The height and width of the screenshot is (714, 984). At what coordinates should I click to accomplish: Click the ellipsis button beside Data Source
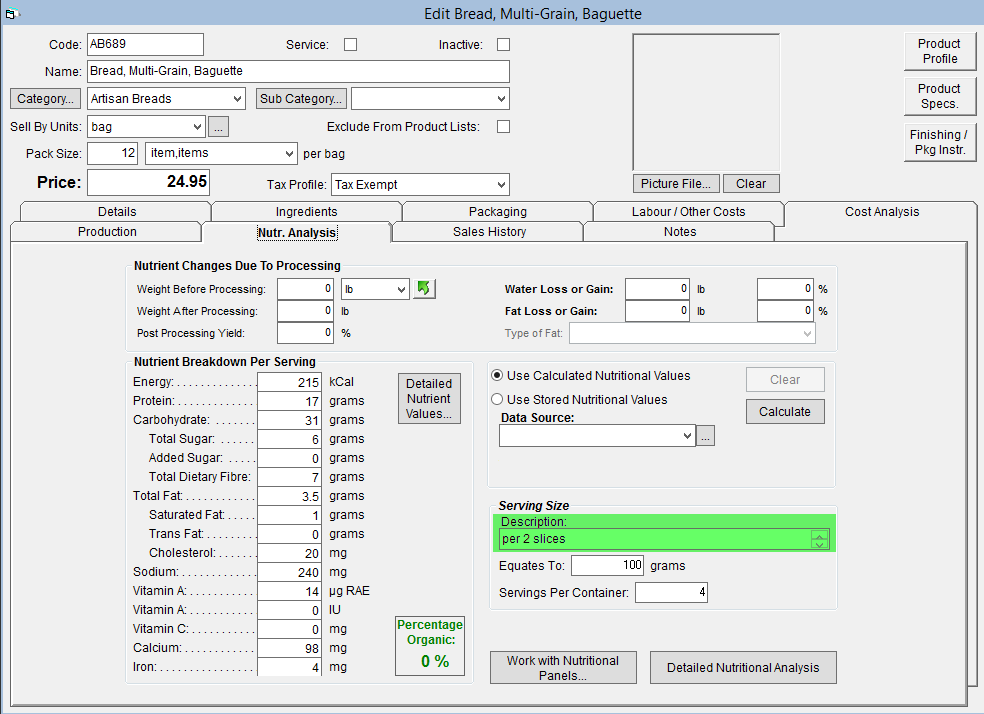pos(705,436)
